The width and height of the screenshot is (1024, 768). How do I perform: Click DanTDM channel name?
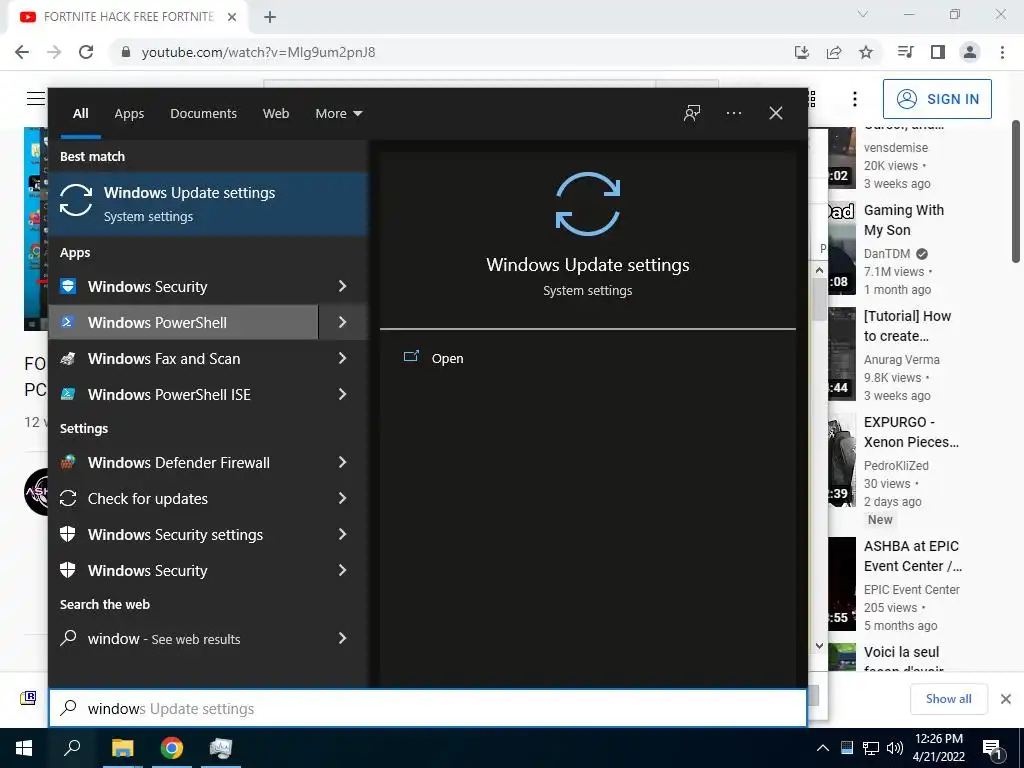click(886, 253)
